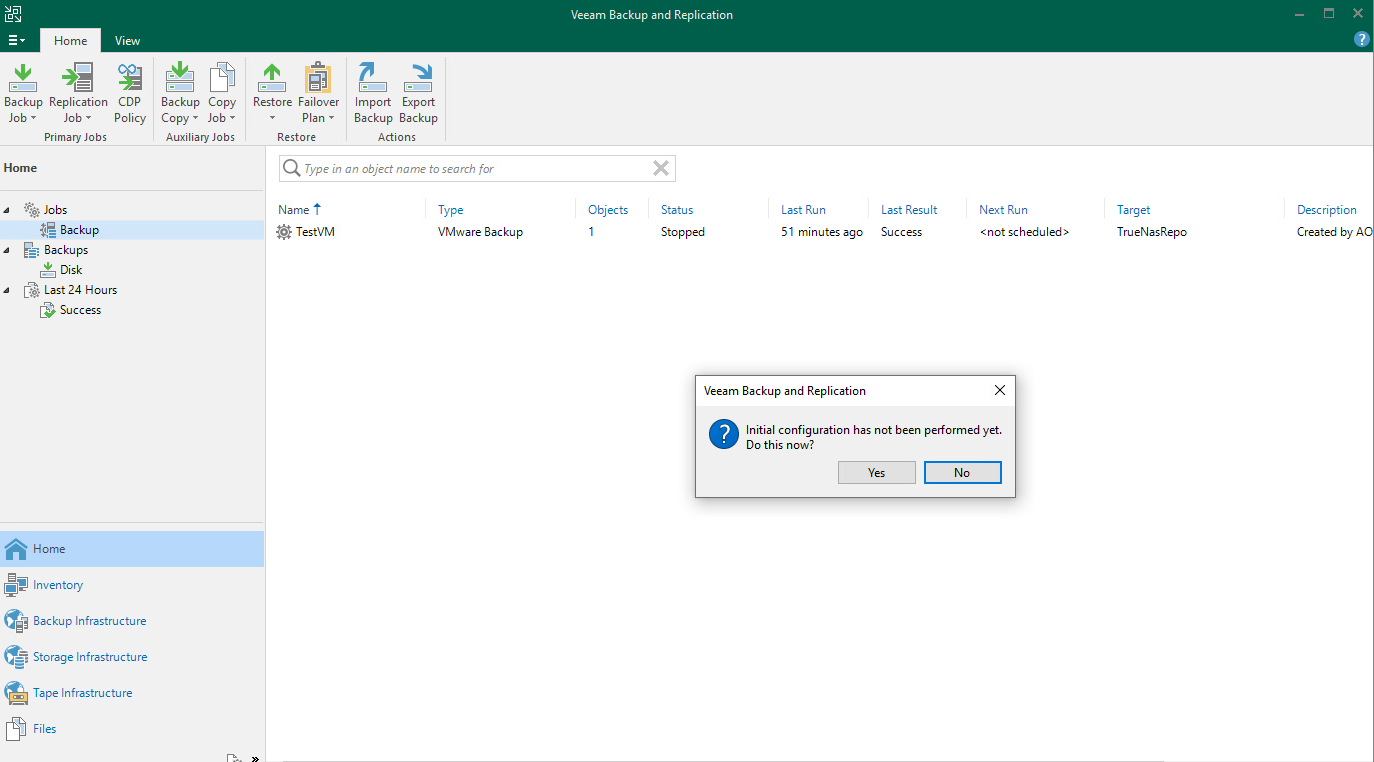Viewport: 1374px width, 762px height.
Task: Select Backup under Jobs in tree
Action: [x=79, y=230]
